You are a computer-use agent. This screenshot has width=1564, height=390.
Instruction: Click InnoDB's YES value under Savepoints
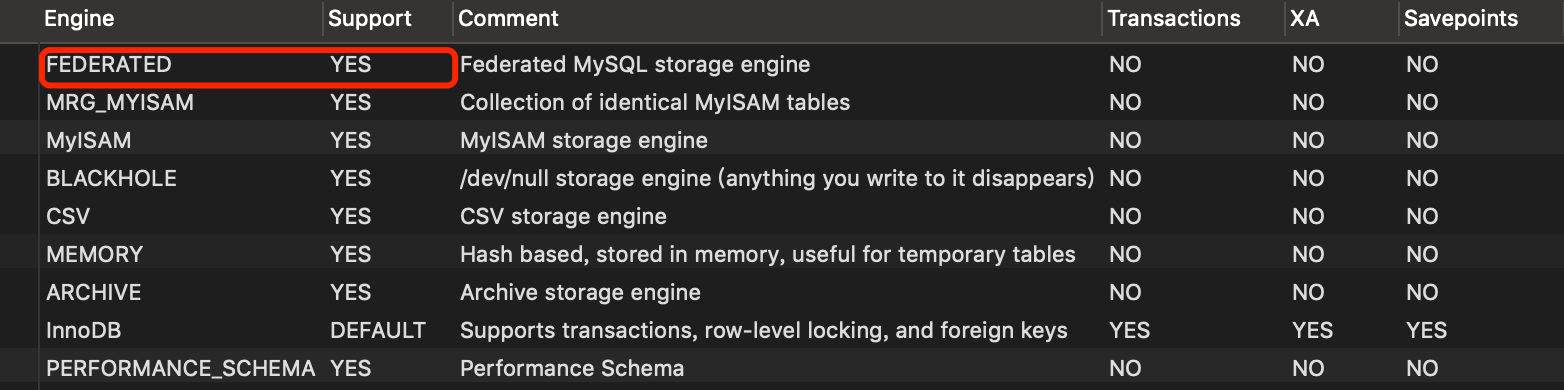(x=1426, y=330)
